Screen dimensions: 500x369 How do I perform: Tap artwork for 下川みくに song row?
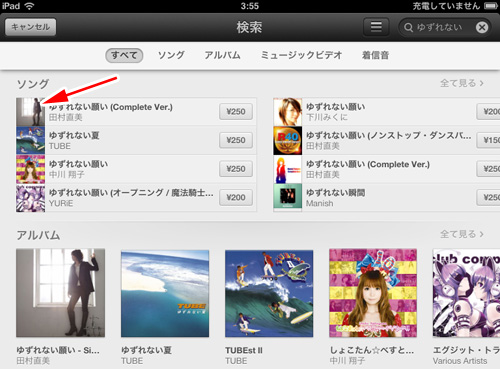[x=288, y=112]
